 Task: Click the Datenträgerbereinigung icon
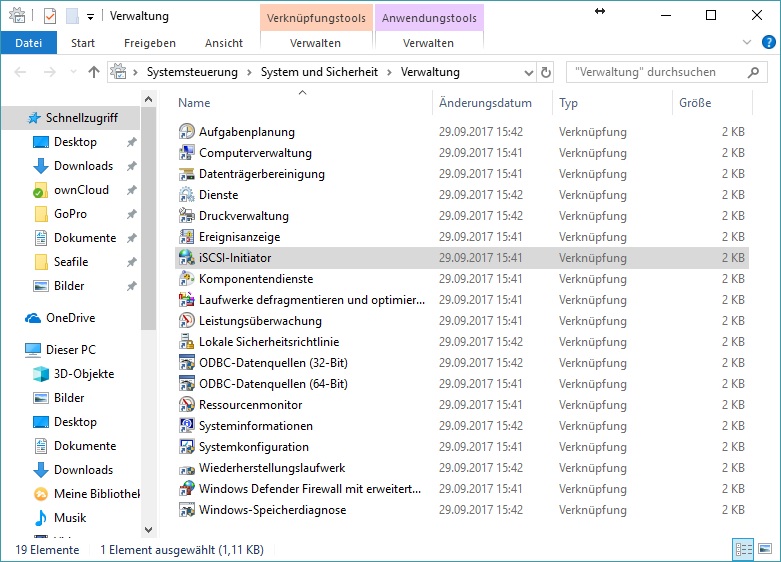(x=187, y=174)
